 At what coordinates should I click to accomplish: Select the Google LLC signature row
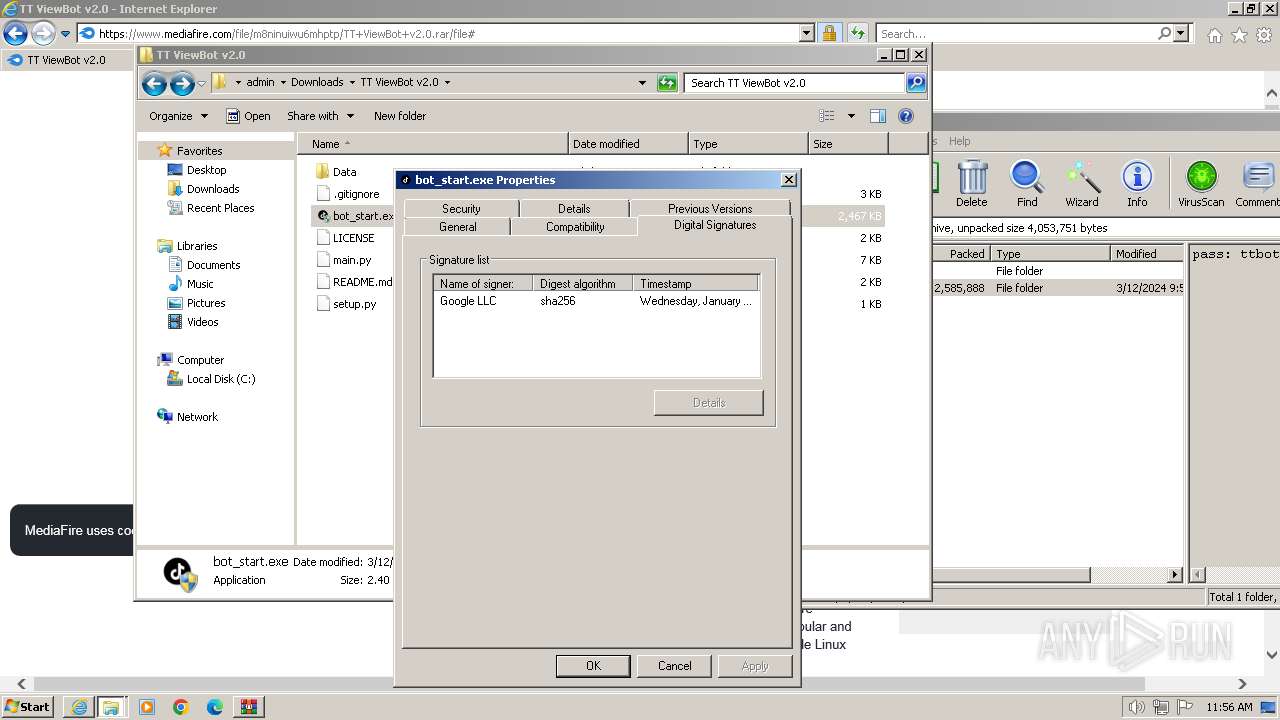[596, 301]
